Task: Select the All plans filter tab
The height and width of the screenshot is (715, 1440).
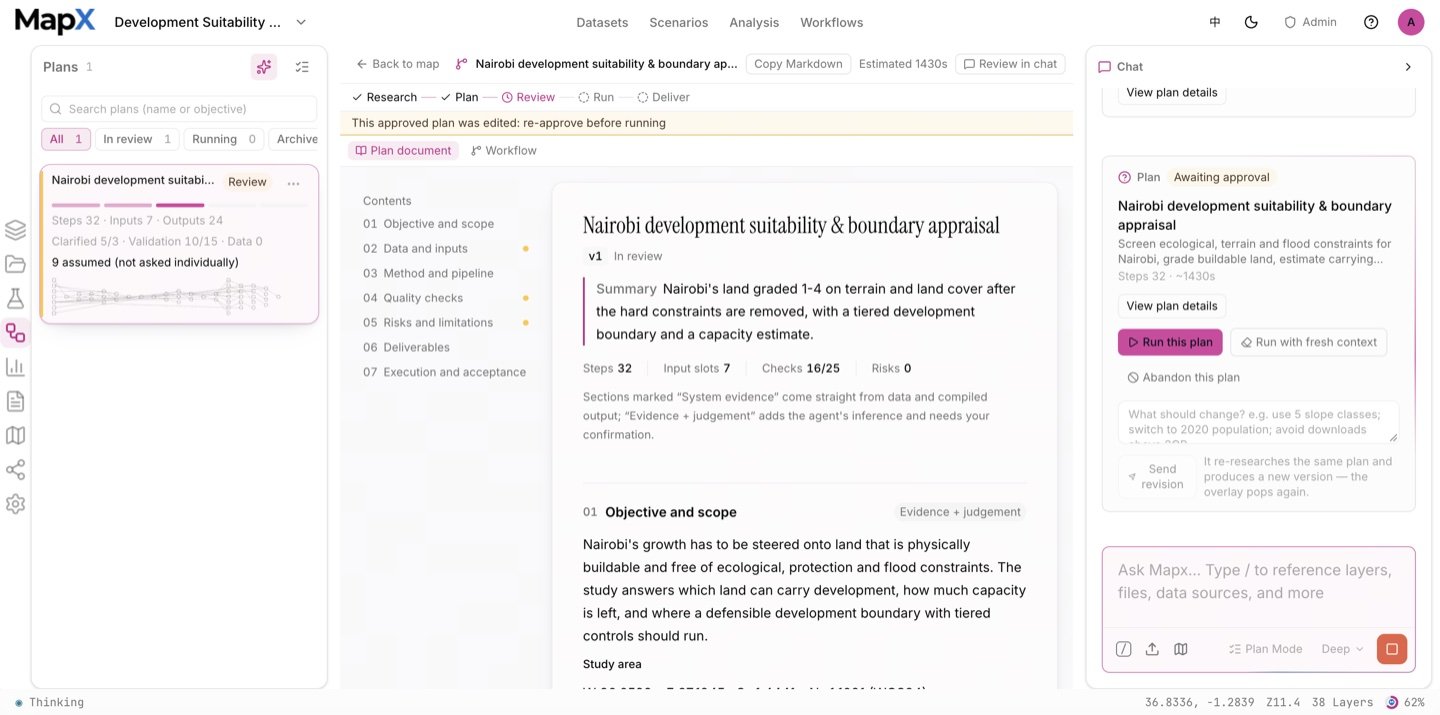Action: (66, 139)
